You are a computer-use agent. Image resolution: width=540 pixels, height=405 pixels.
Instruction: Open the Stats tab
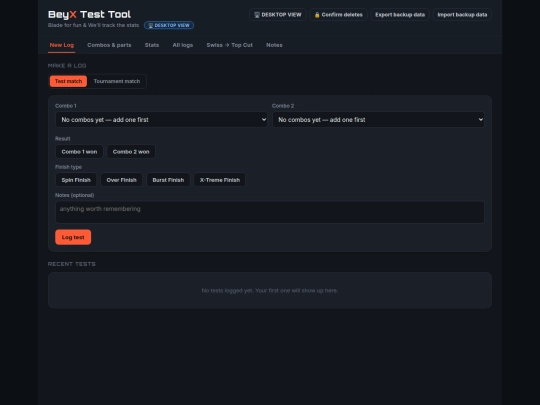click(x=152, y=45)
